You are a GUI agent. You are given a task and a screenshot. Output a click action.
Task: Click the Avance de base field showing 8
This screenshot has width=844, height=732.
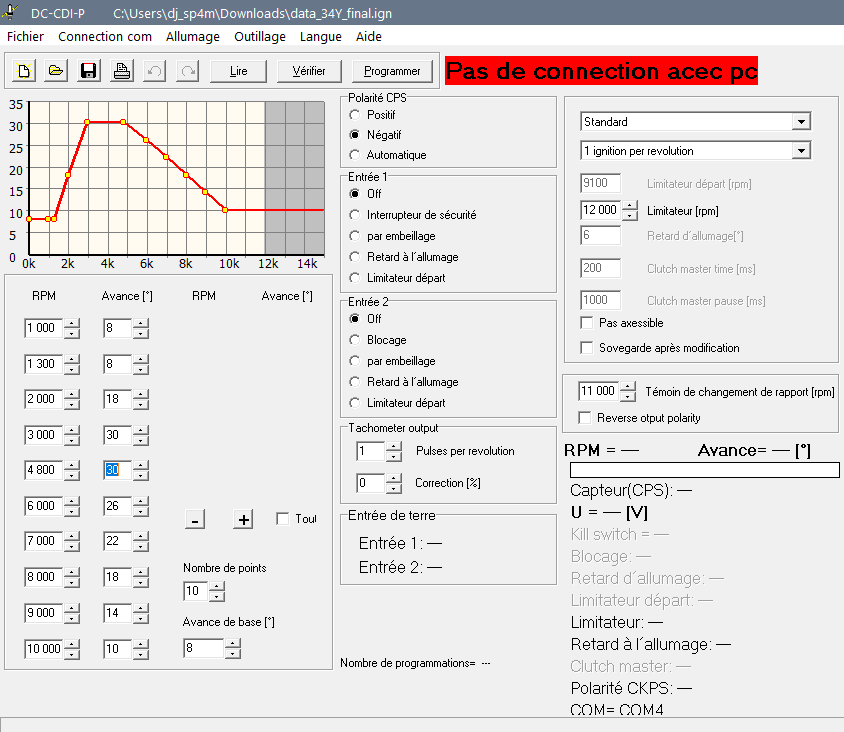point(203,647)
